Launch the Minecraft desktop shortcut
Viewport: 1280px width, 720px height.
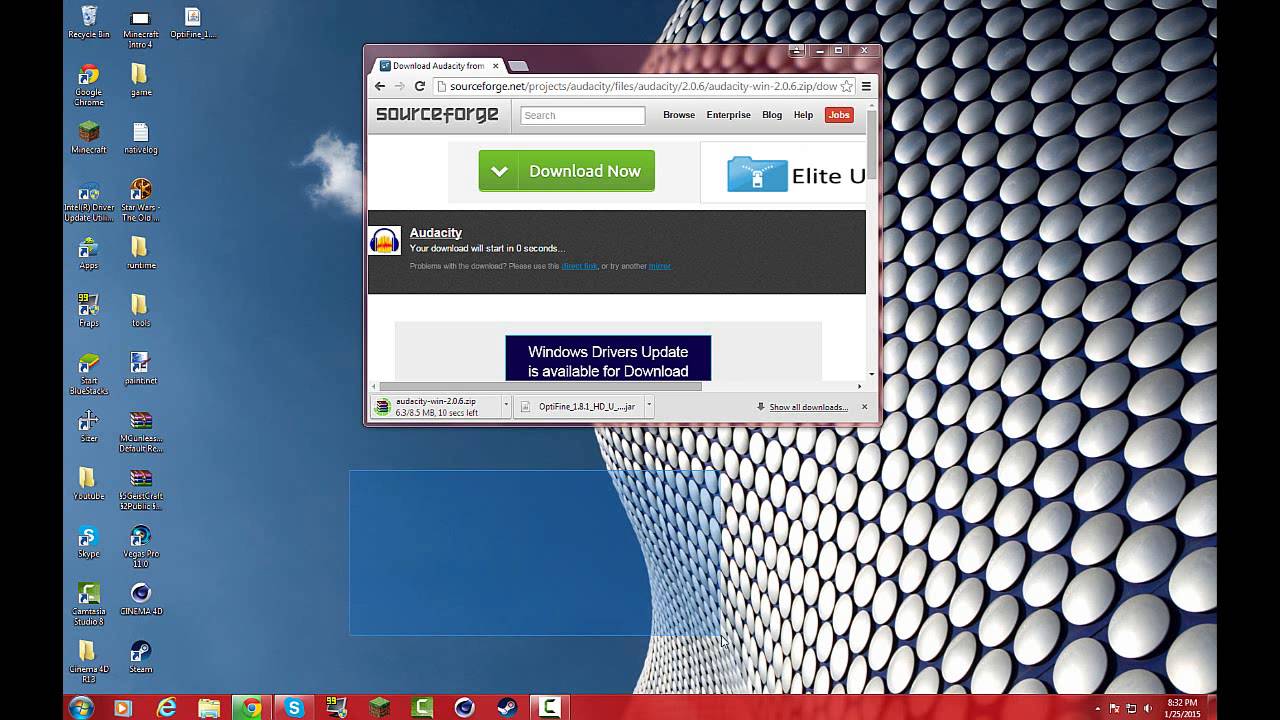click(x=89, y=137)
